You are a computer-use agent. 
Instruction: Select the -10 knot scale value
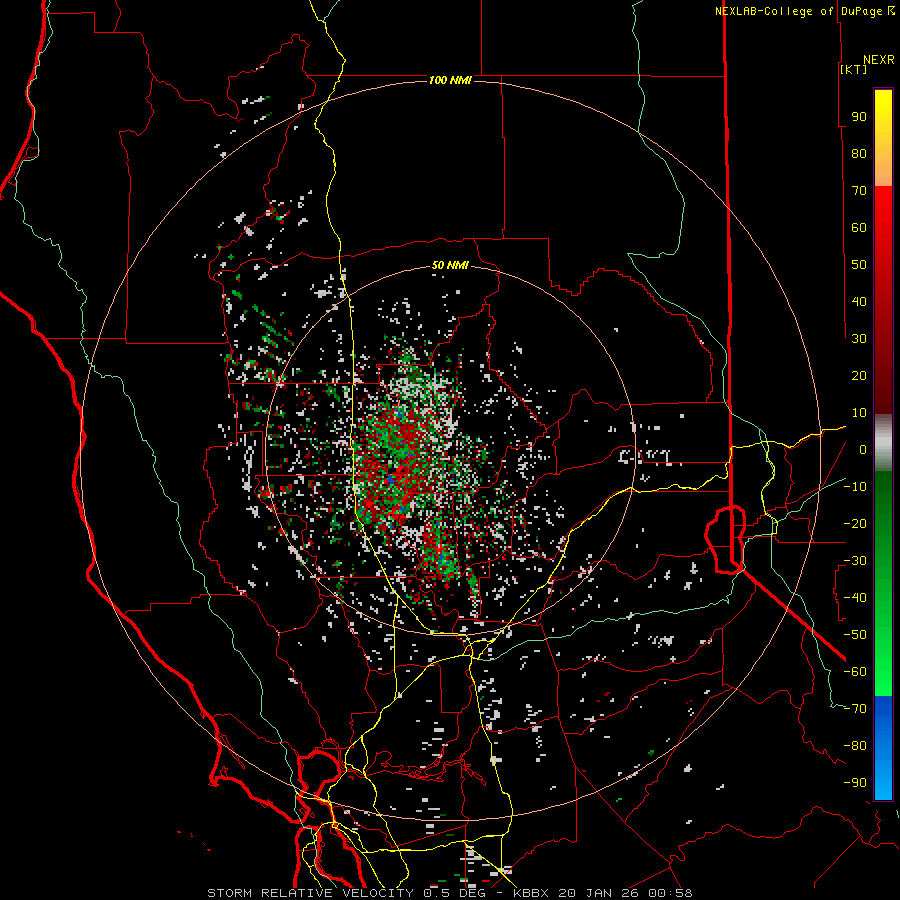(855, 487)
